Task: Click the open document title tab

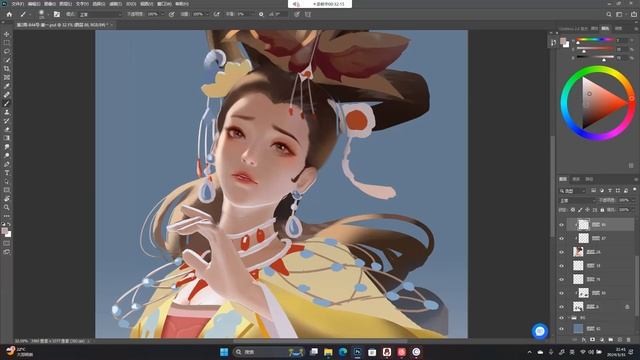Action: click(x=62, y=25)
